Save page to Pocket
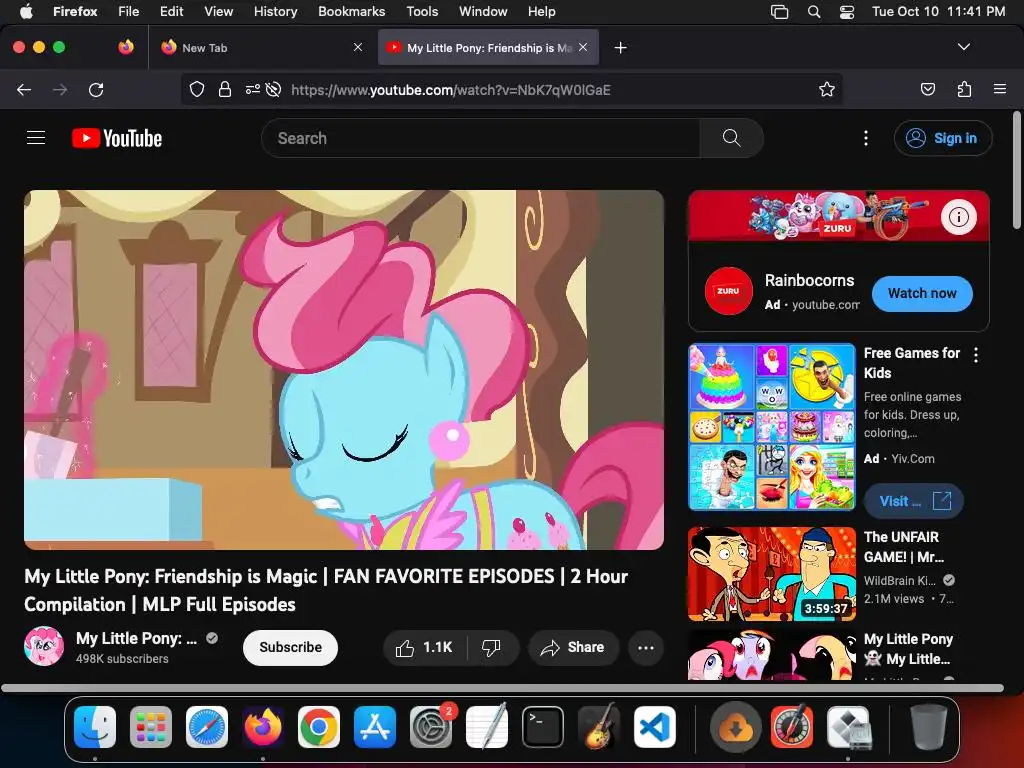 [927, 89]
